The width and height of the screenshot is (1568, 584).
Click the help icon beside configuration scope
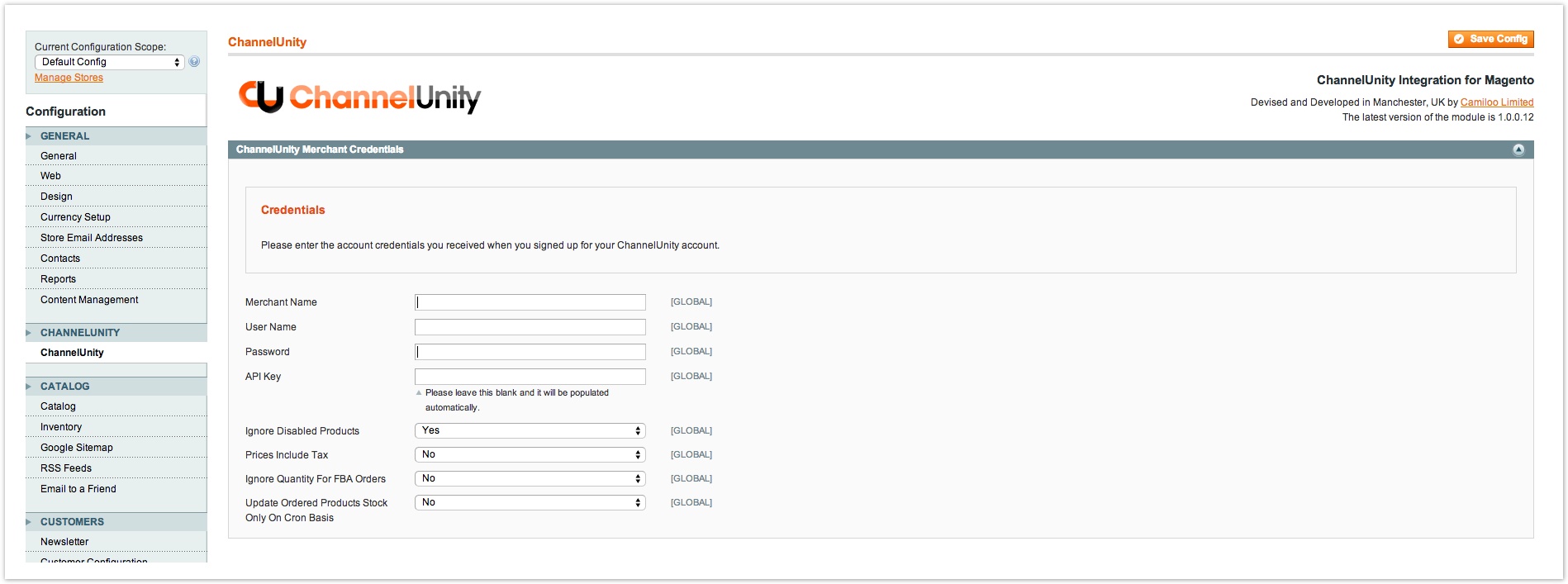(x=194, y=62)
